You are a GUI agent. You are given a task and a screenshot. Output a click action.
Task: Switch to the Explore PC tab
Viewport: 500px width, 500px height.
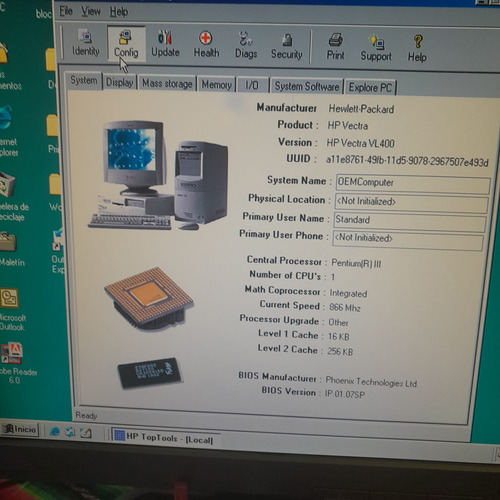click(x=370, y=88)
